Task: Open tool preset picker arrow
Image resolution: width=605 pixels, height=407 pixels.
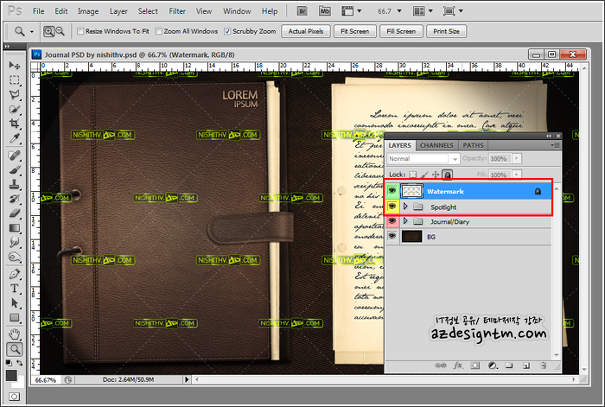Action: 32,31
